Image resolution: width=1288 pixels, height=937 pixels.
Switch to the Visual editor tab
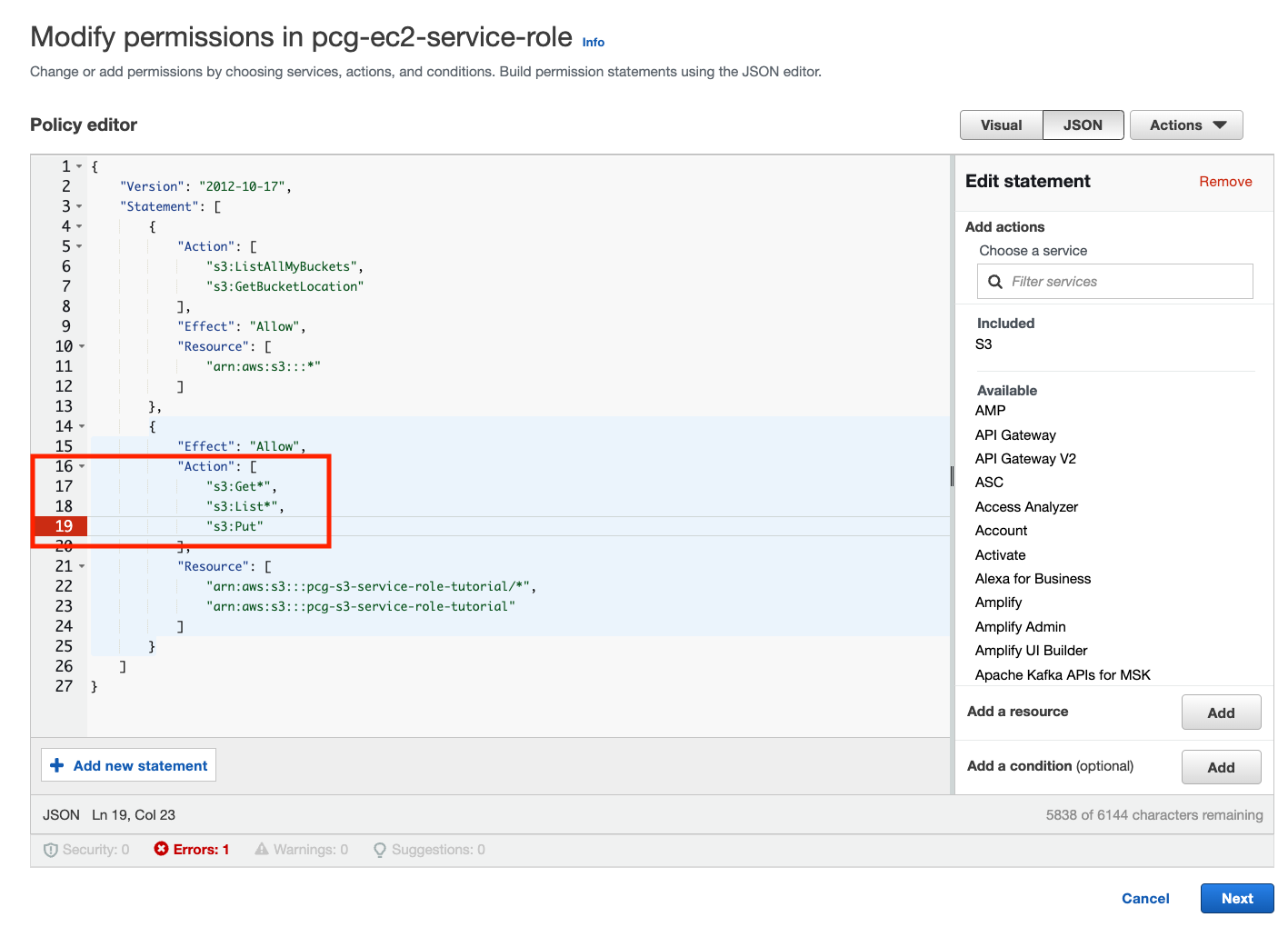point(1001,125)
